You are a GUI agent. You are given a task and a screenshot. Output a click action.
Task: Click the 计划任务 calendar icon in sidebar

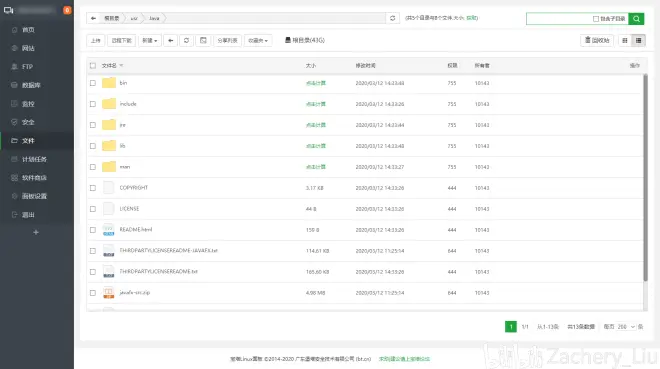tap(14, 159)
